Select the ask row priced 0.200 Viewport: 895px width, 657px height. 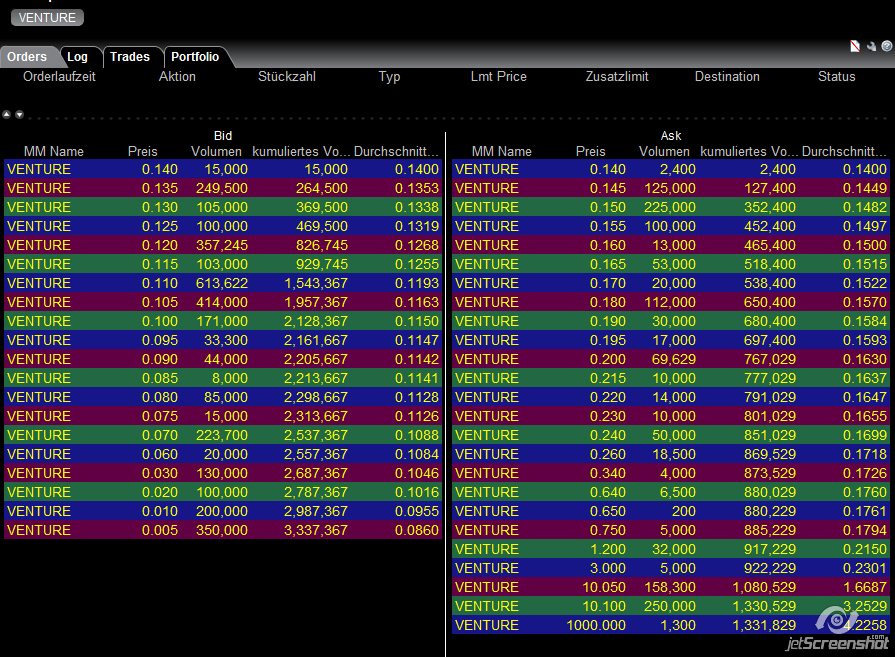(x=671, y=359)
